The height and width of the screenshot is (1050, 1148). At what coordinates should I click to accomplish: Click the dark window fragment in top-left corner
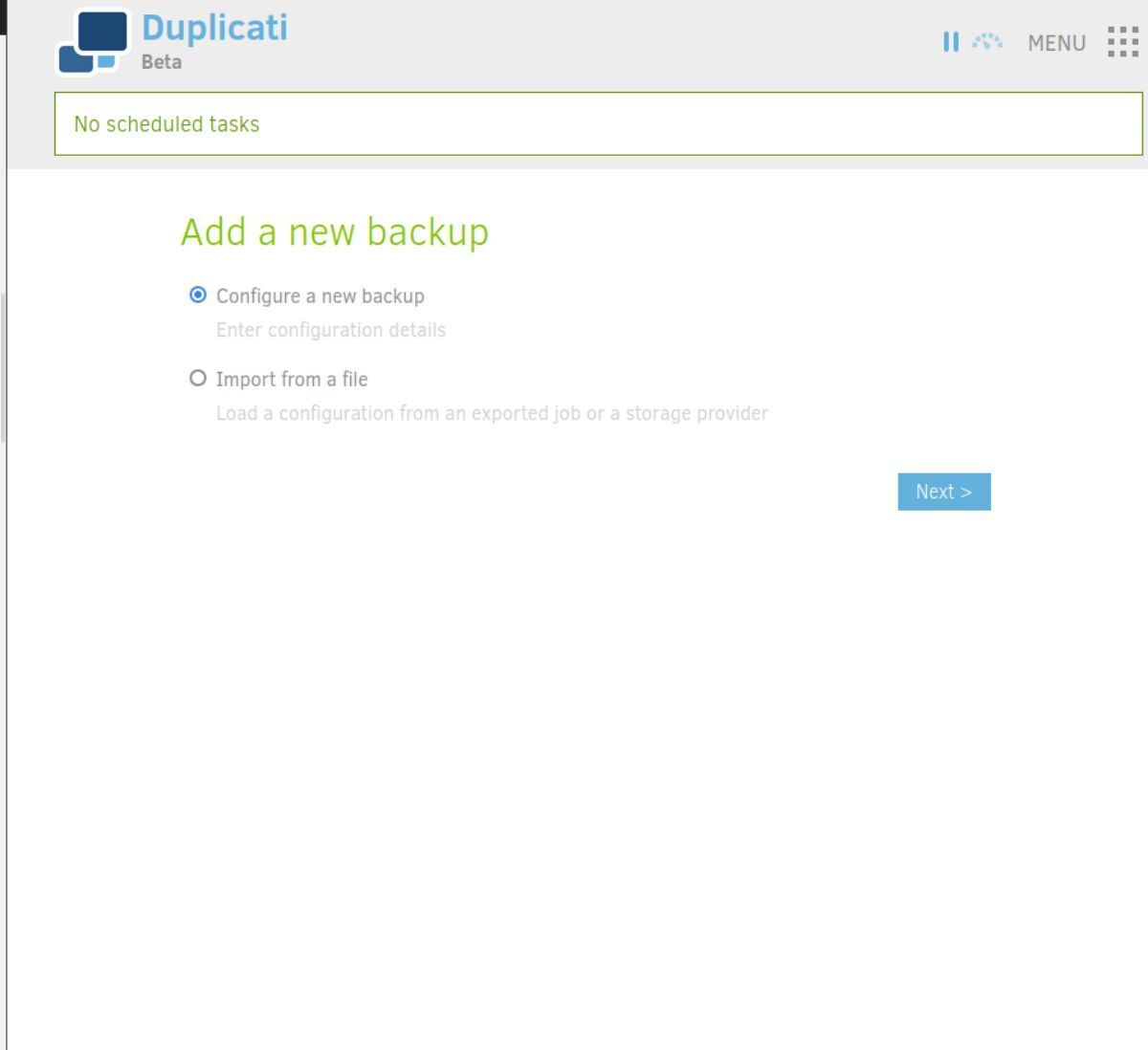tap(3, 17)
